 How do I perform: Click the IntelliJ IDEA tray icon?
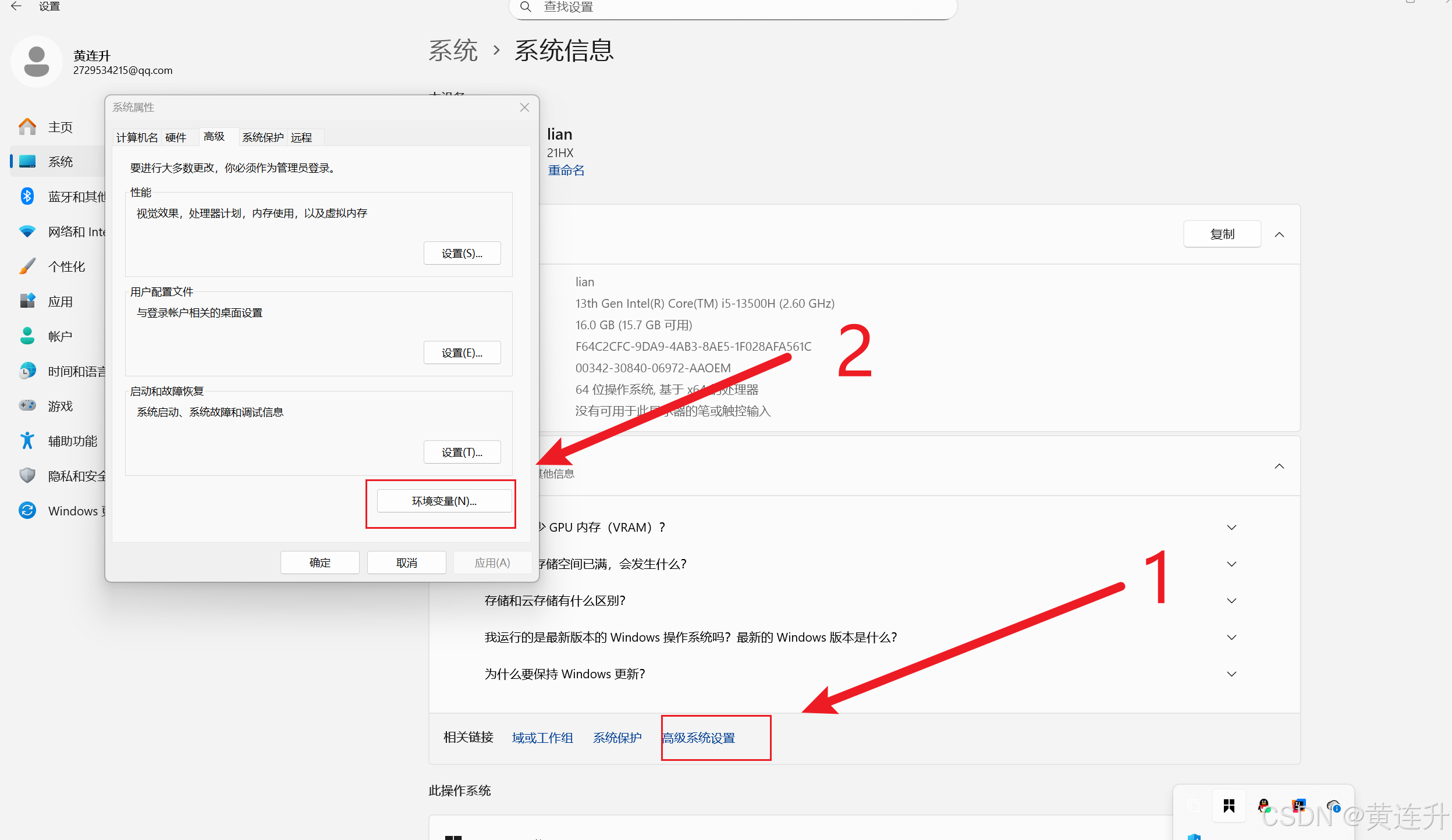[x=1298, y=806]
